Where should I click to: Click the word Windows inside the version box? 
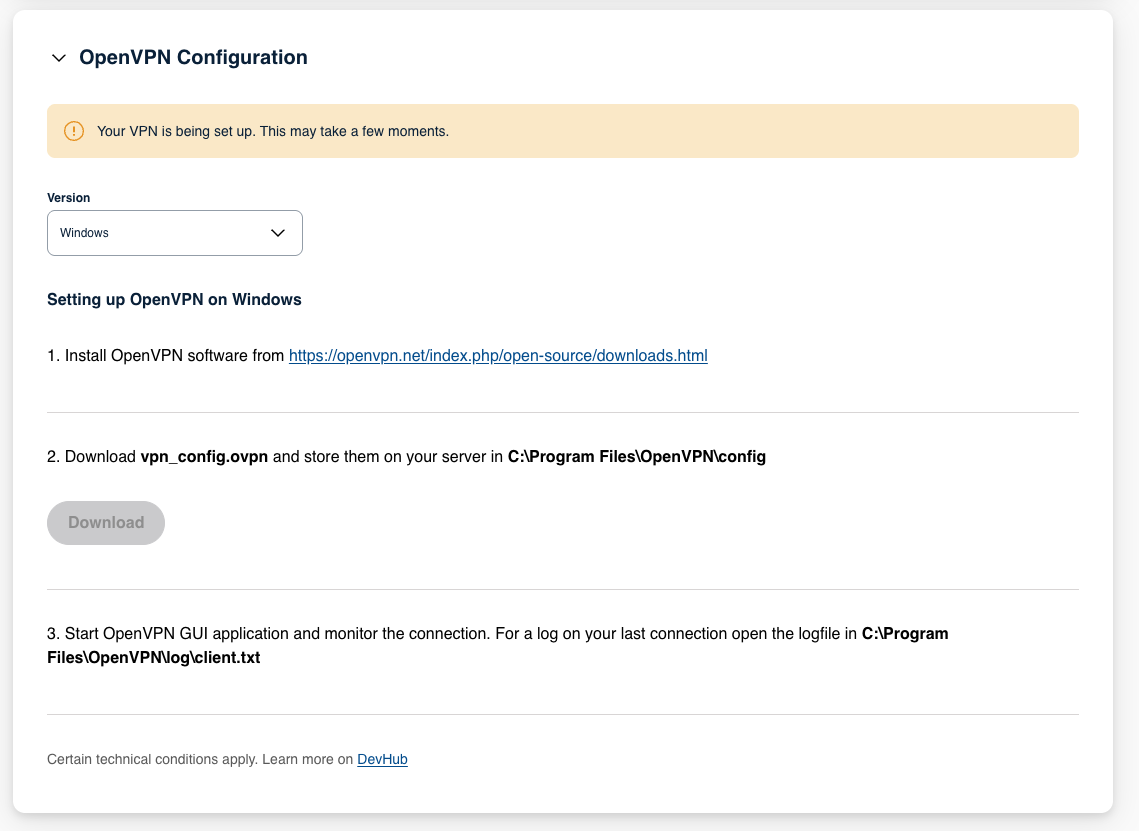(85, 233)
